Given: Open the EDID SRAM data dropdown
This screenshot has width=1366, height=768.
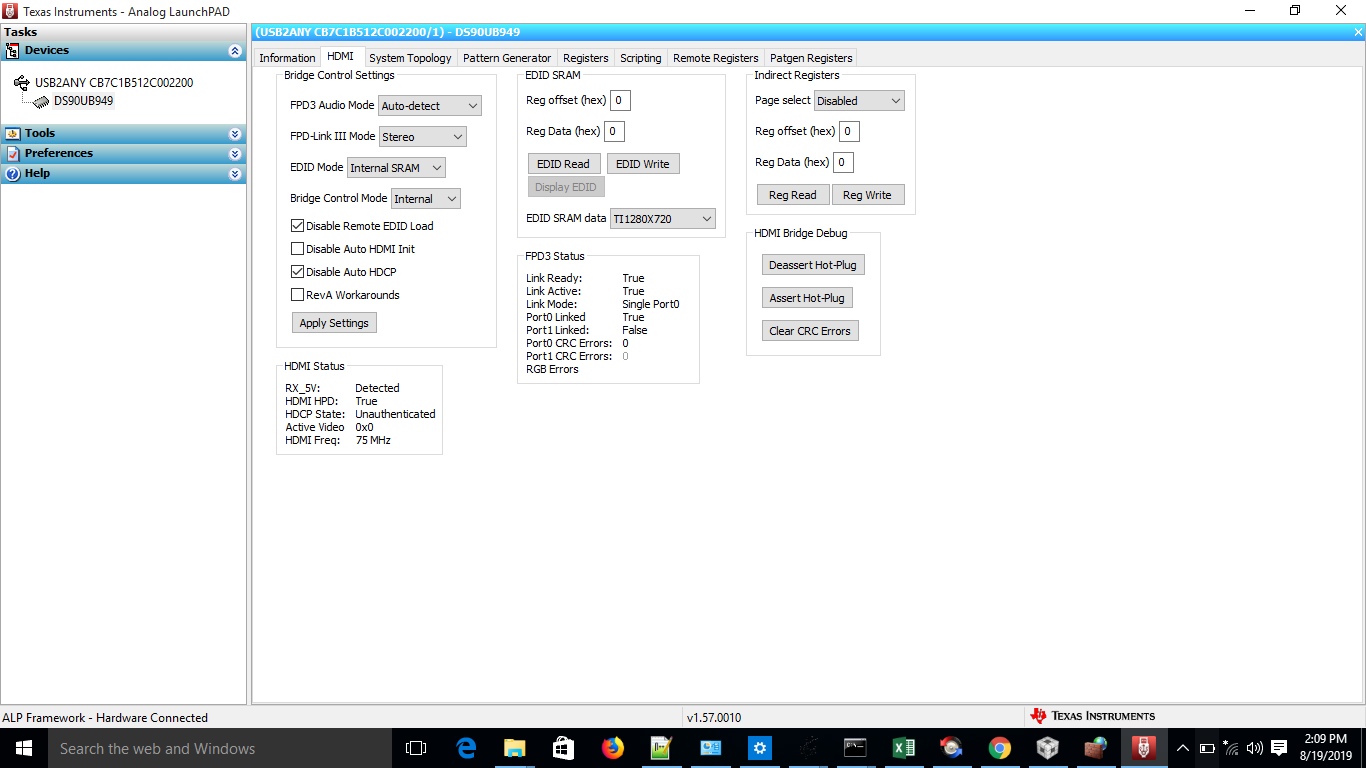Looking at the screenshot, I should pyautogui.click(x=663, y=219).
